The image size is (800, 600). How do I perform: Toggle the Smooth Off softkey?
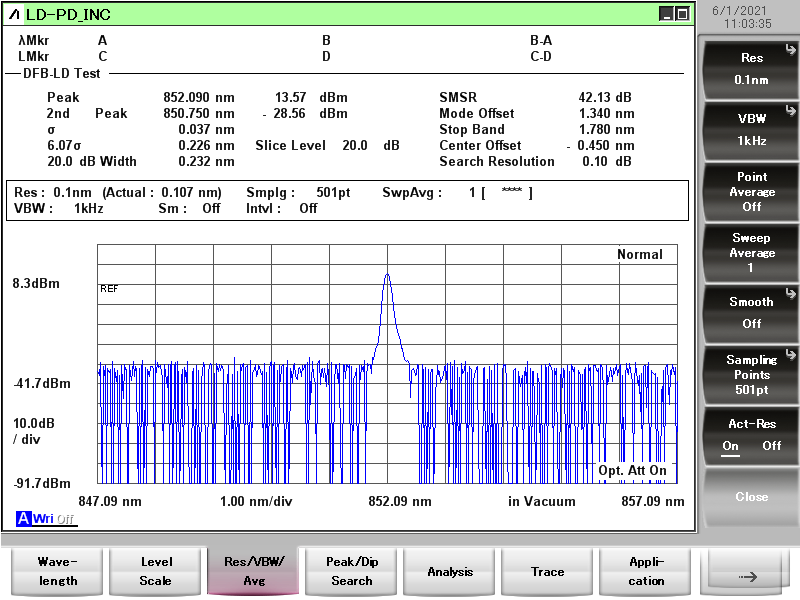(751, 312)
